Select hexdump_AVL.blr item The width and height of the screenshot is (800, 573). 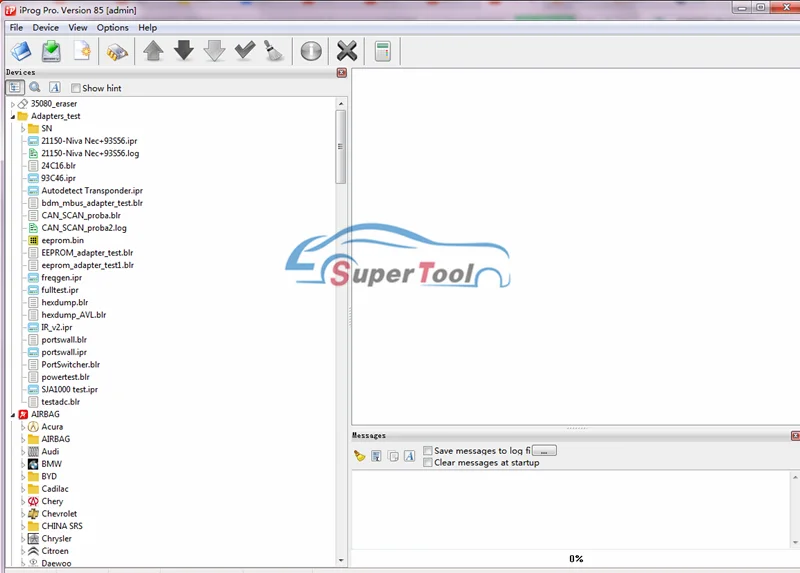point(73,315)
